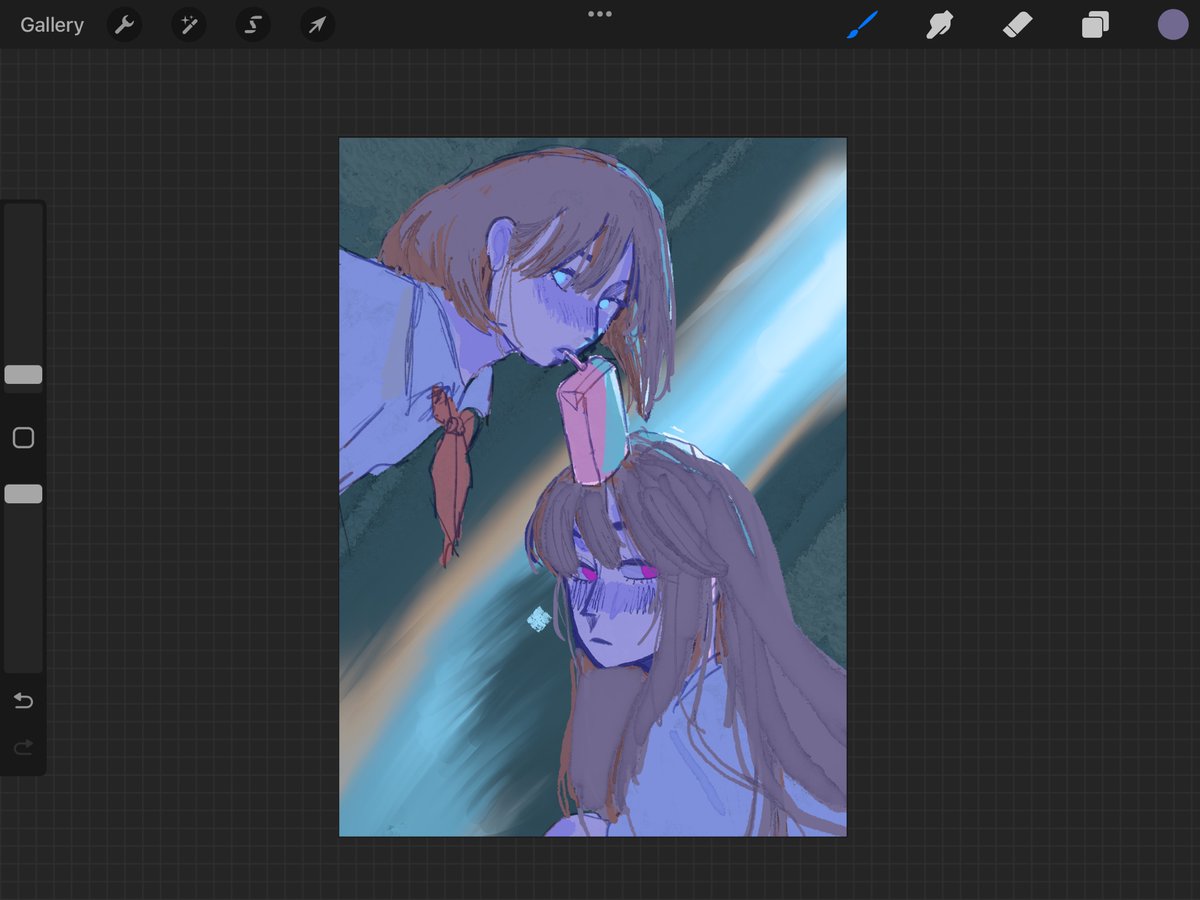
Task: Click the brush size slider handle
Action: tap(23, 375)
